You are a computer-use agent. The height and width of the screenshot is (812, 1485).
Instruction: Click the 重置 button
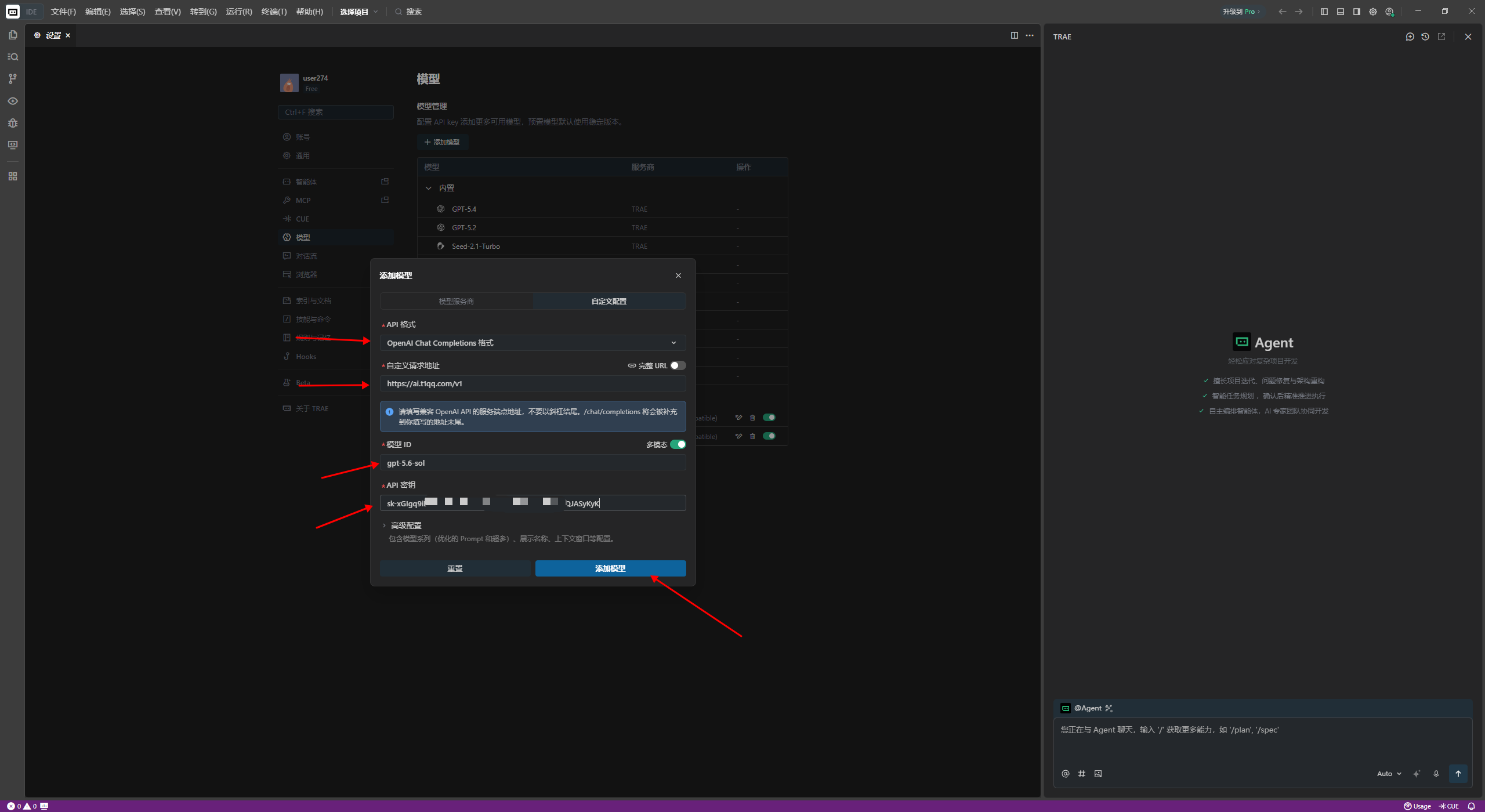tap(455, 568)
